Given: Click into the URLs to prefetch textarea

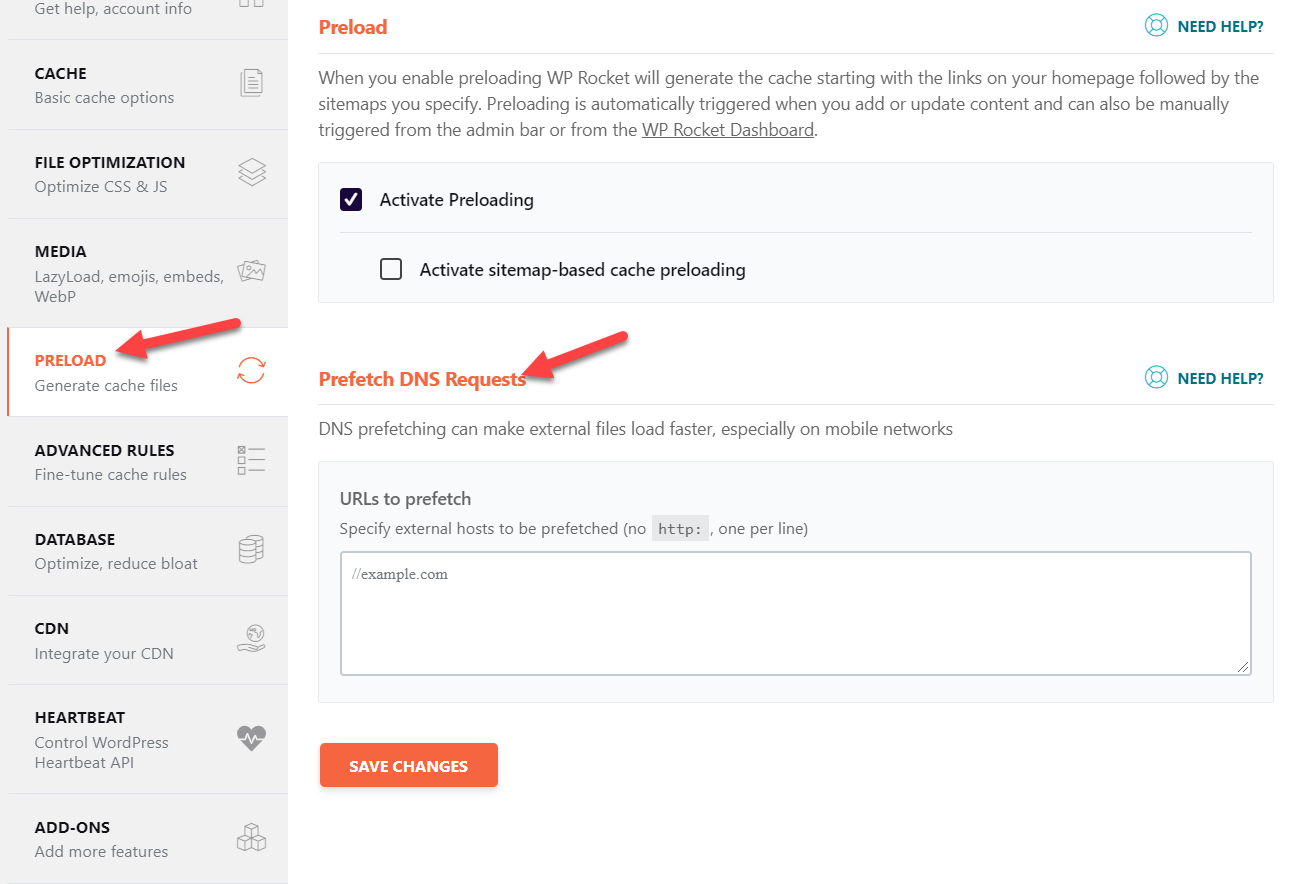Looking at the screenshot, I should tap(795, 613).
